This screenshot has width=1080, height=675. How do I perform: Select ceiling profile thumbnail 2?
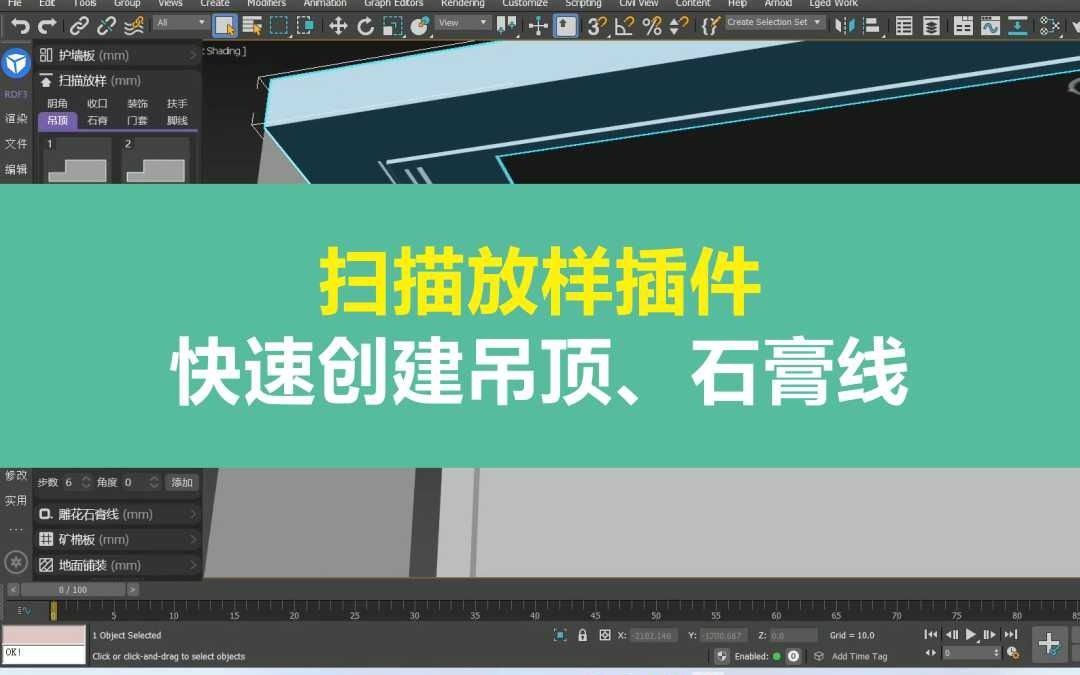(156, 160)
